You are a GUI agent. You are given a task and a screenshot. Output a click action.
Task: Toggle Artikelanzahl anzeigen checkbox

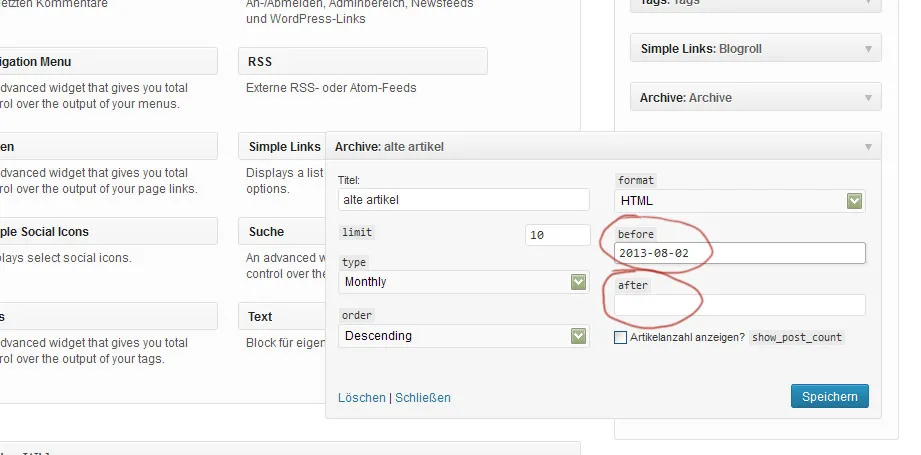pyautogui.click(x=620, y=338)
